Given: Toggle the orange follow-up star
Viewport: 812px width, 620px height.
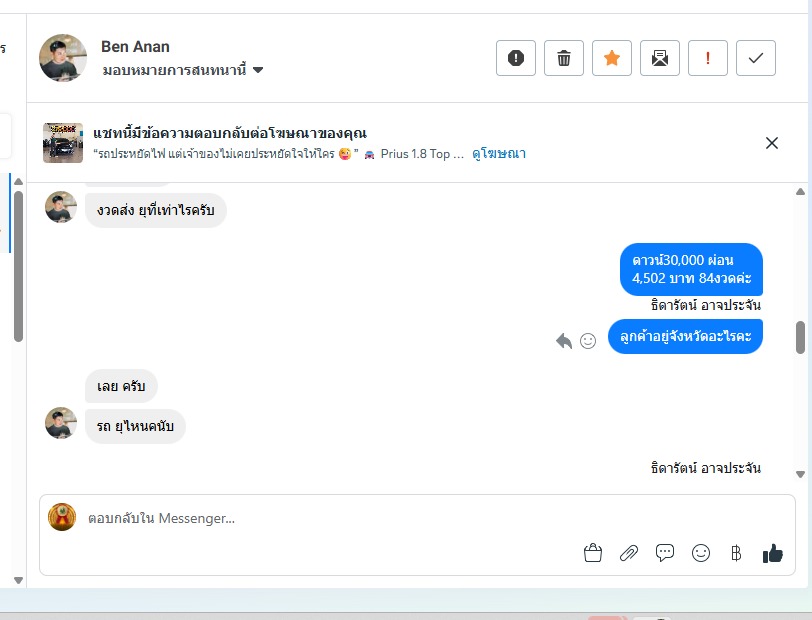Looking at the screenshot, I should (x=612, y=58).
